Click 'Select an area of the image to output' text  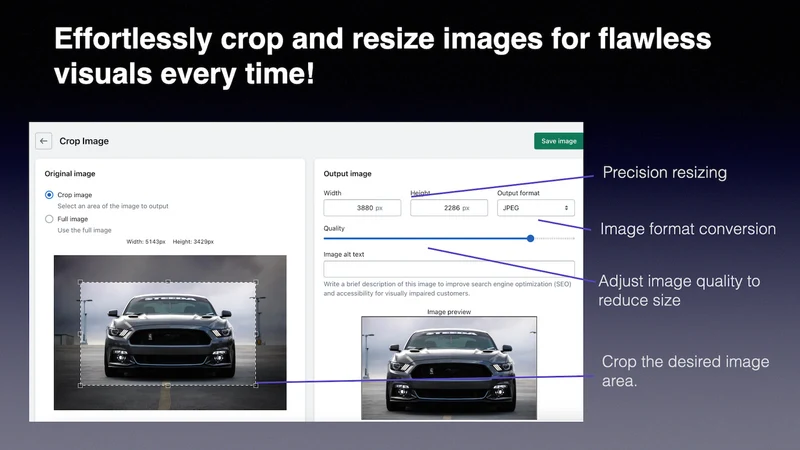(113, 206)
